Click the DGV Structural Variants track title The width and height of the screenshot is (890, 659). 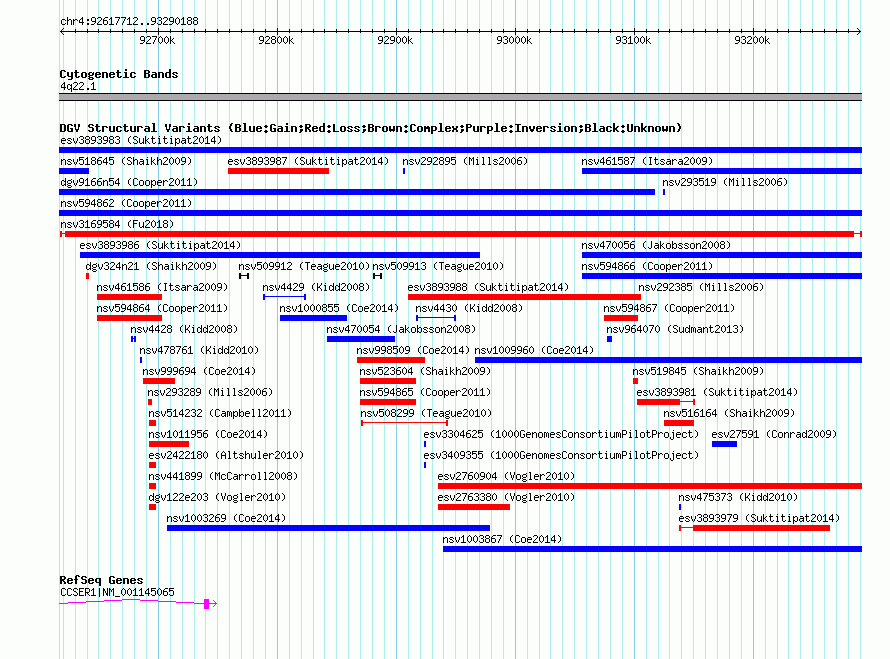coord(371,128)
